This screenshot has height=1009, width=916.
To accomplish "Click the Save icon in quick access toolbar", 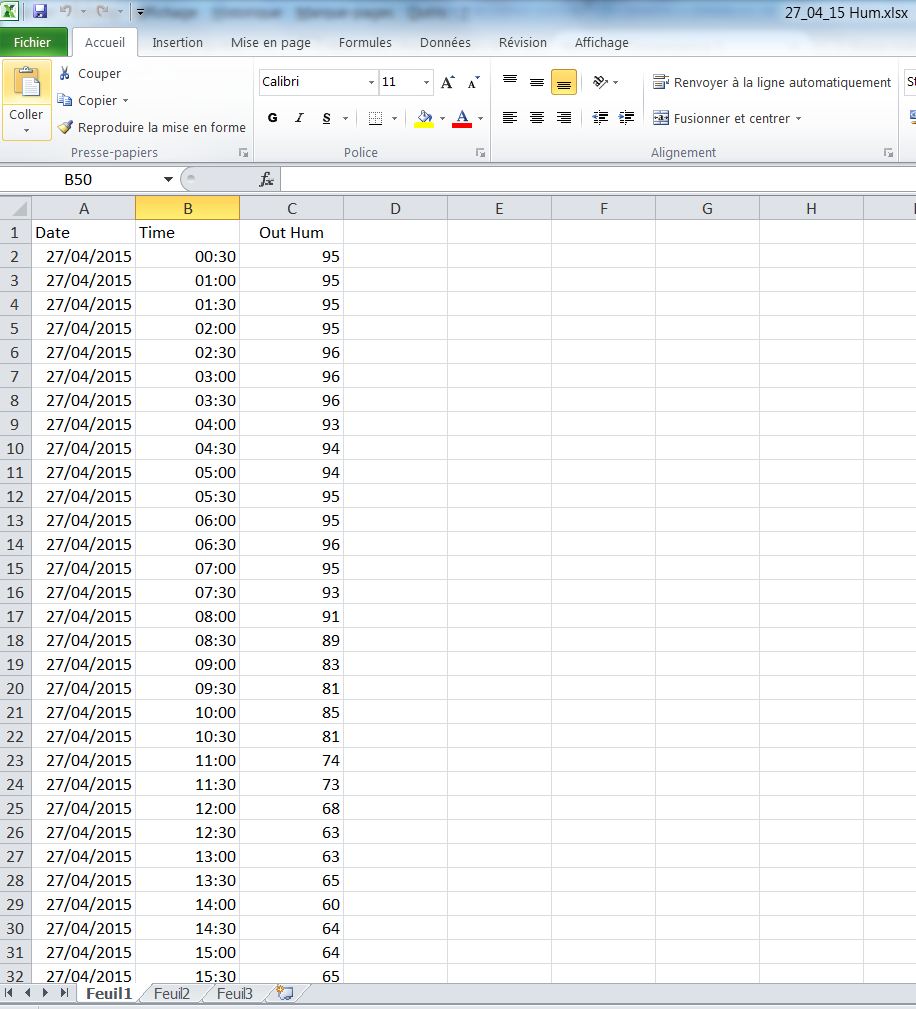I will coord(40,12).
